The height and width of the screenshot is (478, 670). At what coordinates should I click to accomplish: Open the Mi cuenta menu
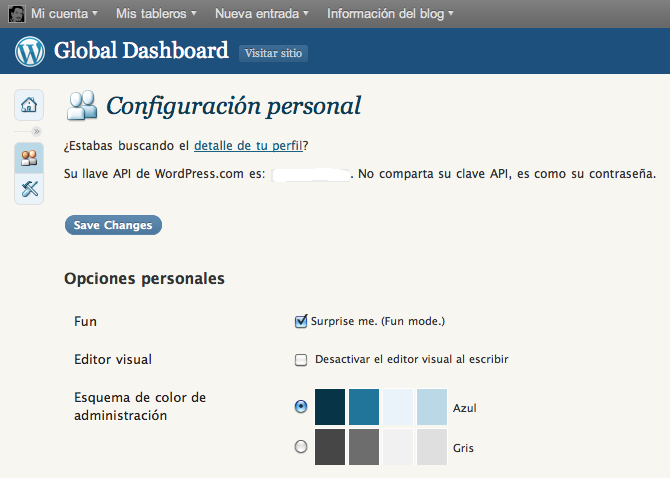coord(64,14)
